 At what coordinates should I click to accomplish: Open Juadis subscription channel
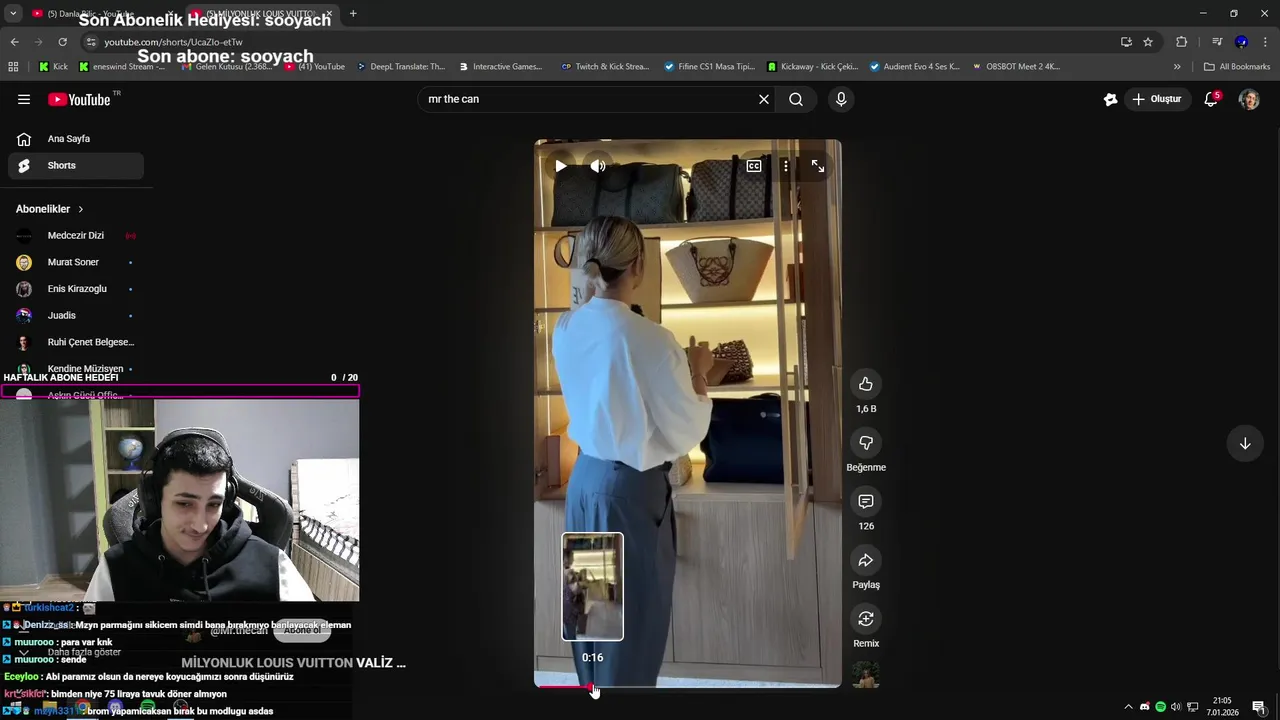pyautogui.click(x=76, y=315)
